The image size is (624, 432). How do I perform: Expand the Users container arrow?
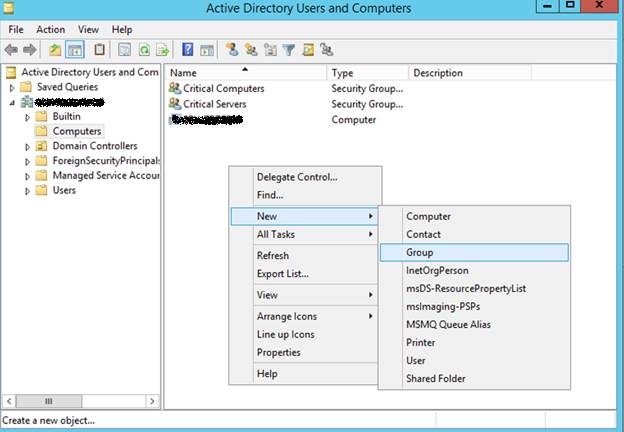[27, 191]
